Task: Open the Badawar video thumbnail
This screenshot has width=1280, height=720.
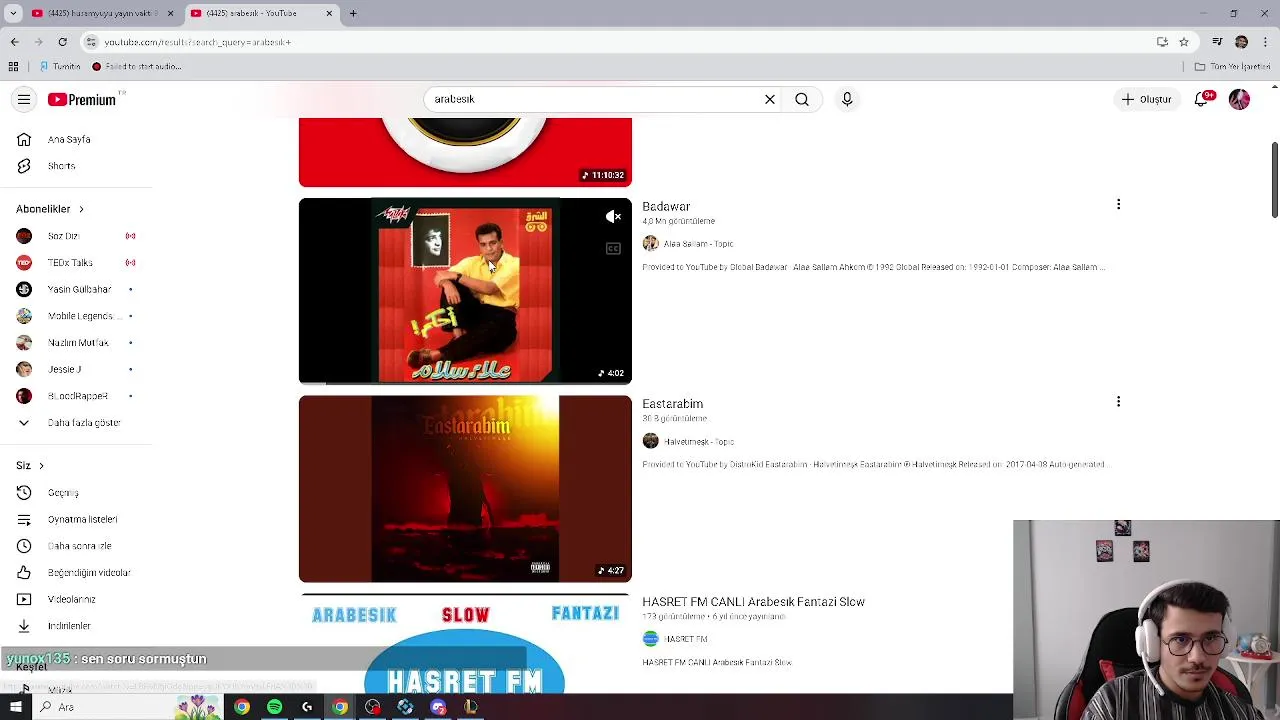Action: [x=465, y=291]
